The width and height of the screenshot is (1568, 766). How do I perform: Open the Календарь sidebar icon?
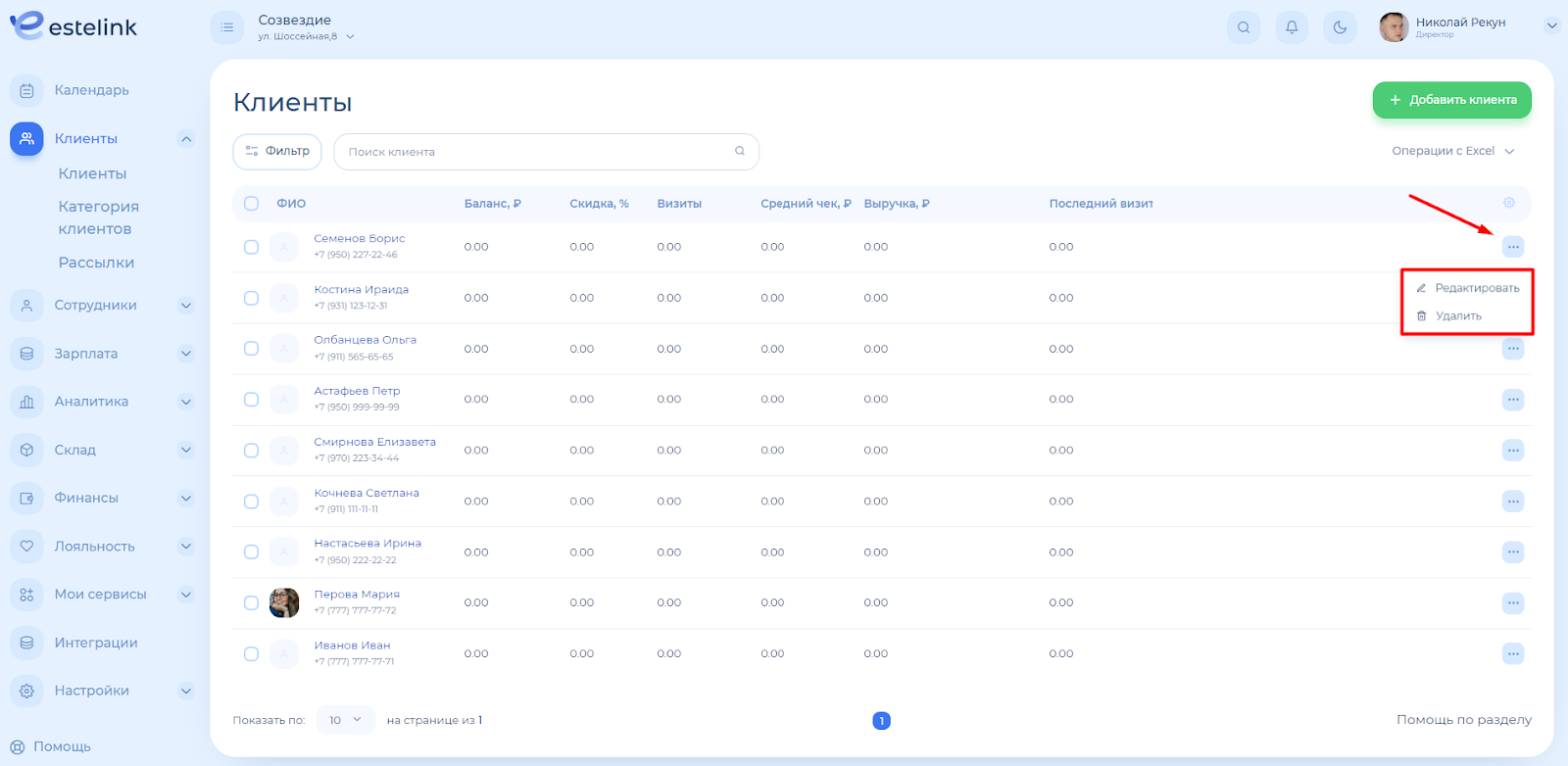tap(27, 90)
